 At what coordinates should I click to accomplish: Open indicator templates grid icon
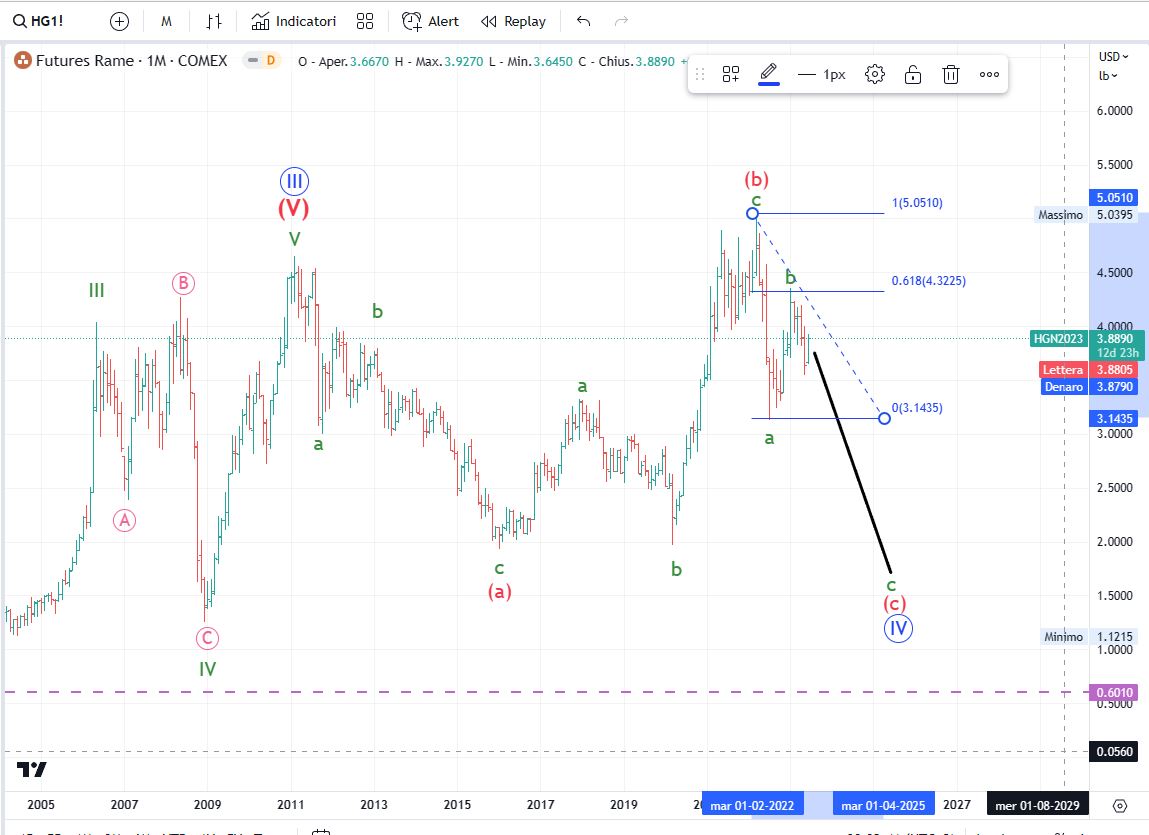pos(365,21)
